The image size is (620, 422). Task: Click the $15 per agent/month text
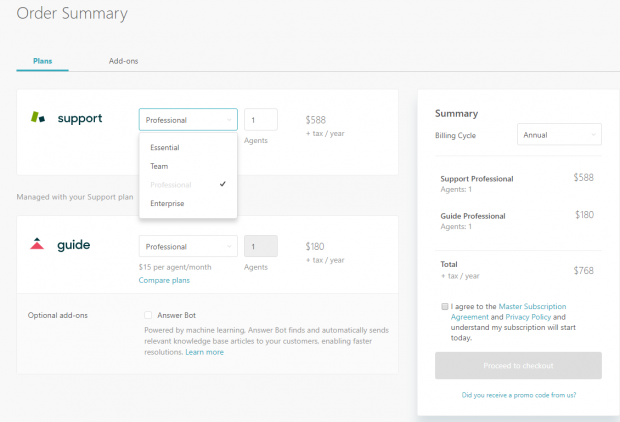pos(175,267)
